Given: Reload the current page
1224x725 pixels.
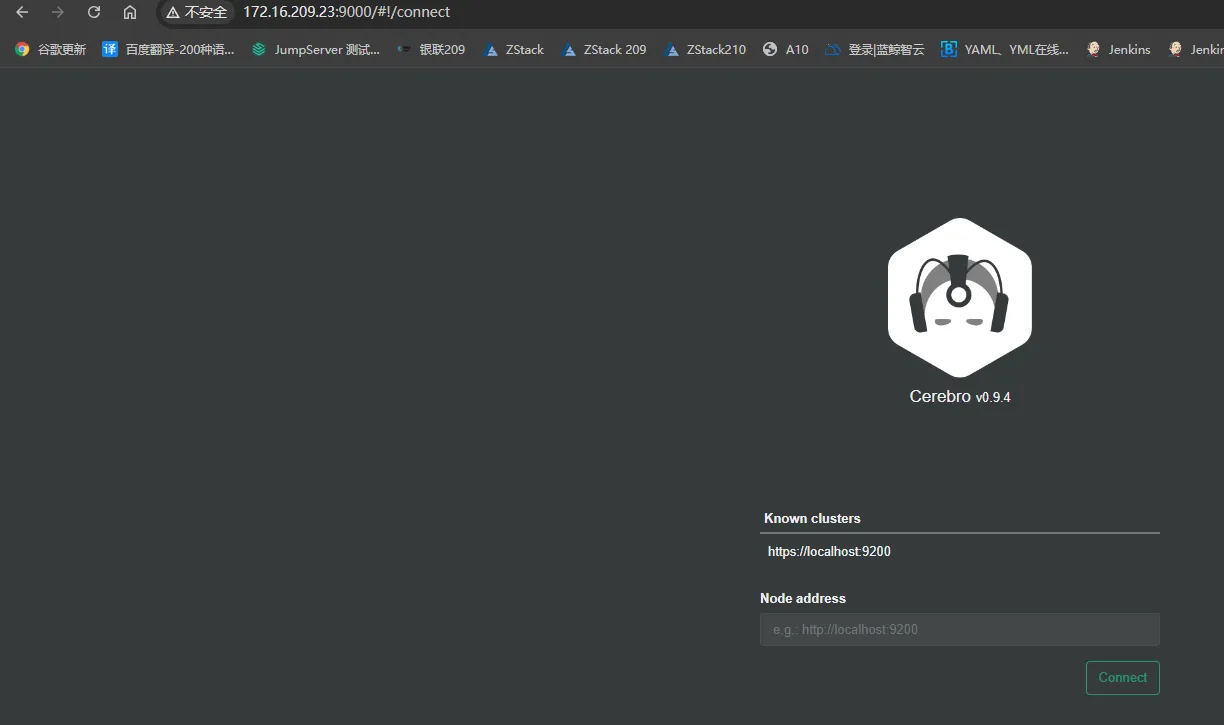Looking at the screenshot, I should click(x=94, y=12).
